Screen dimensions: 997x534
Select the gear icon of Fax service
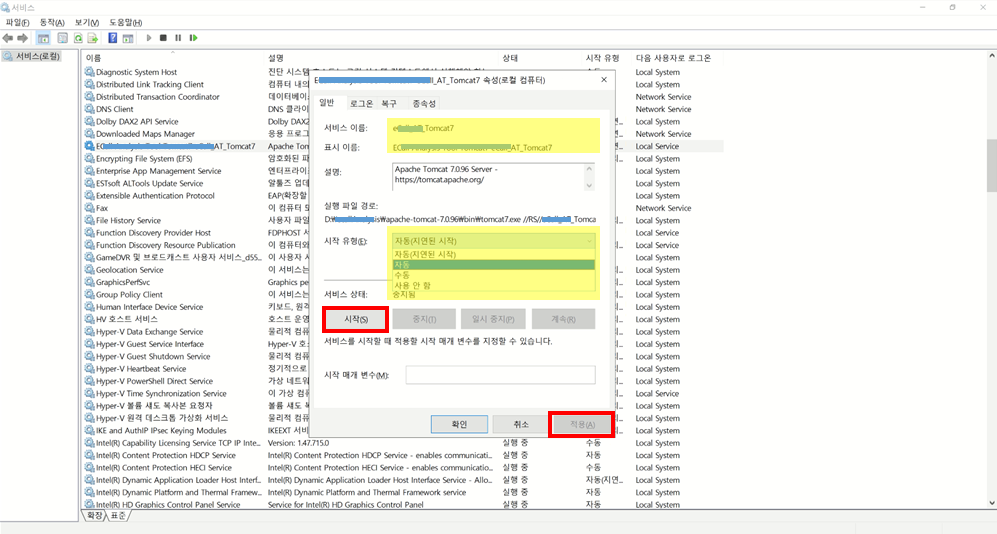pyautogui.click(x=90, y=208)
